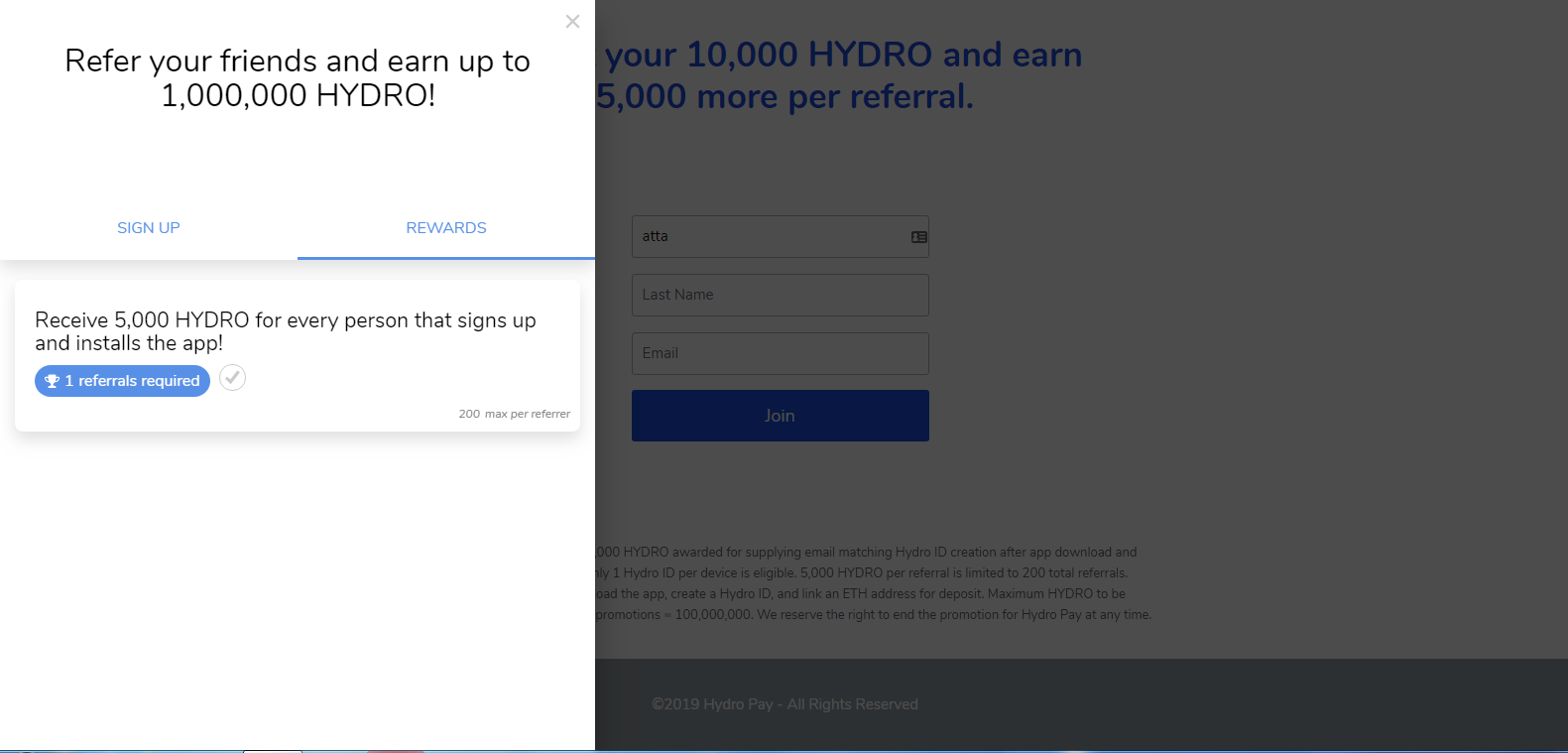The image size is (1568, 753).
Task: Select the REWARDS tab
Action: (446, 228)
